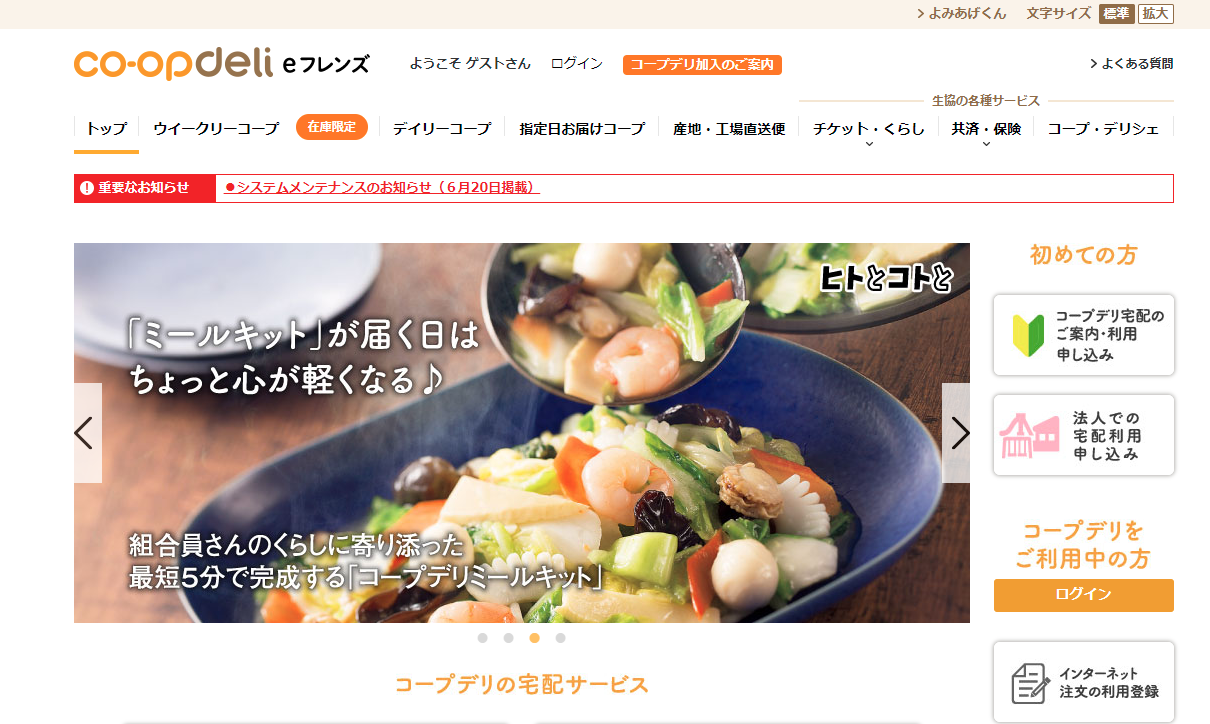Click the beginner leaf mark icon

(x=1028, y=335)
